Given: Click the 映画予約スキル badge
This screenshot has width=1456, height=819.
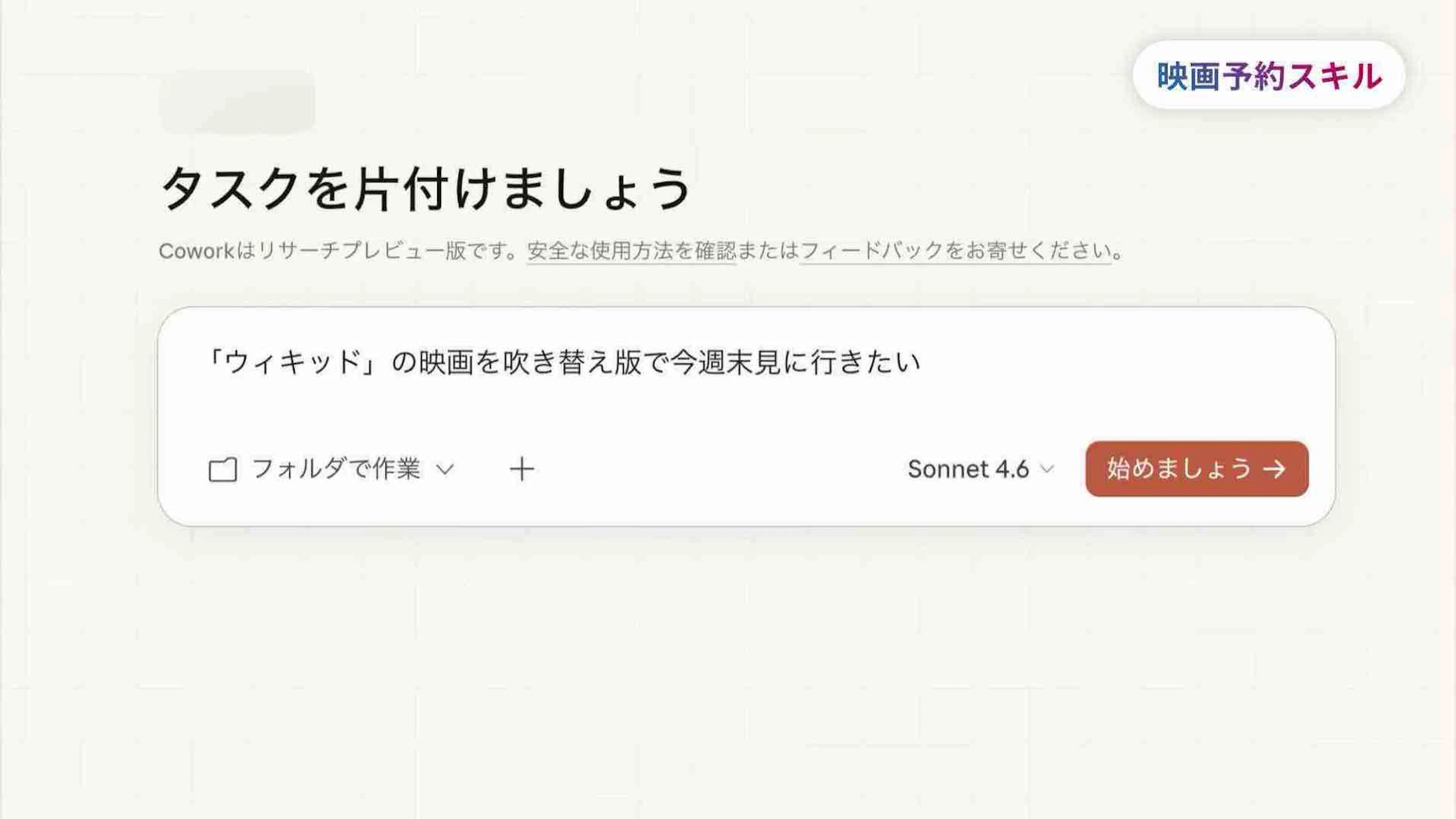Looking at the screenshot, I should click(x=1269, y=75).
